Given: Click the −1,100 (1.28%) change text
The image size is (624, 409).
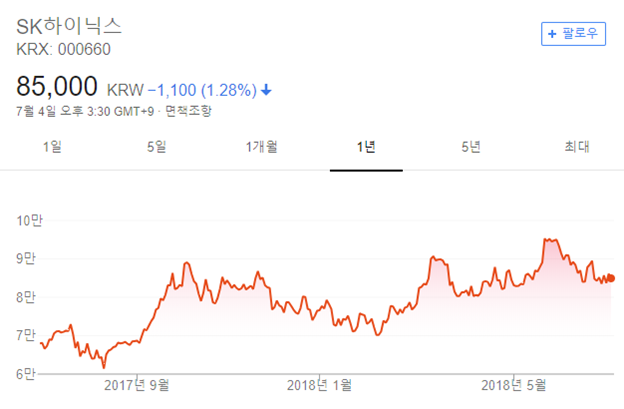Looking at the screenshot, I should (202, 90).
